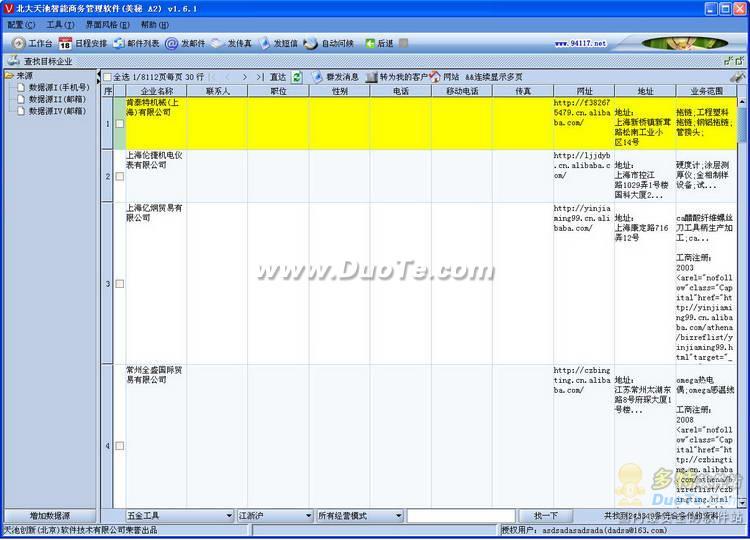Image resolution: width=750 pixels, height=540 pixels.
Task: Click the 联系人 column header
Action: (x=217, y=91)
